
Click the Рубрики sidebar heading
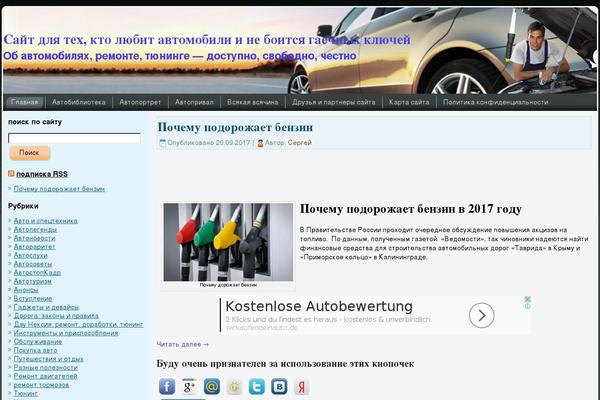pos(23,206)
